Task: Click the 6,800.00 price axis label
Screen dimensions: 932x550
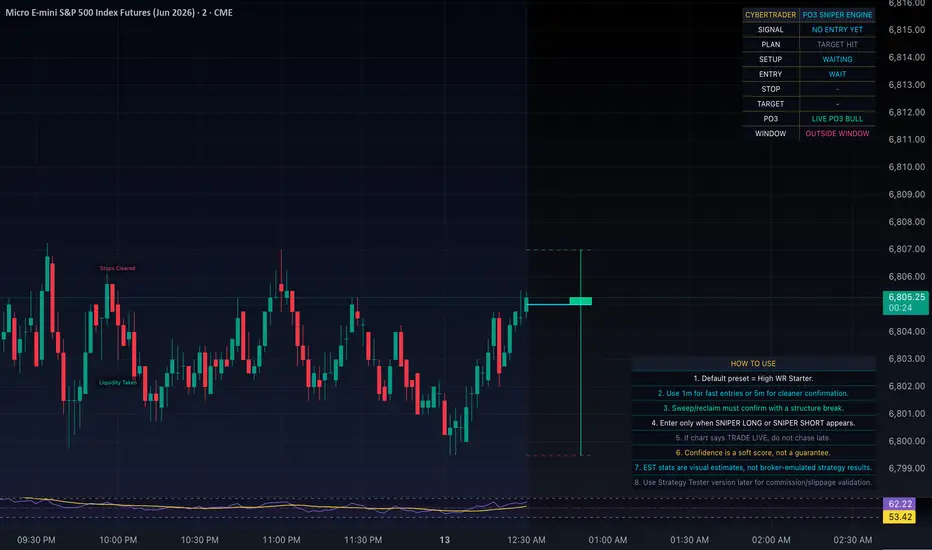Action: coord(906,441)
